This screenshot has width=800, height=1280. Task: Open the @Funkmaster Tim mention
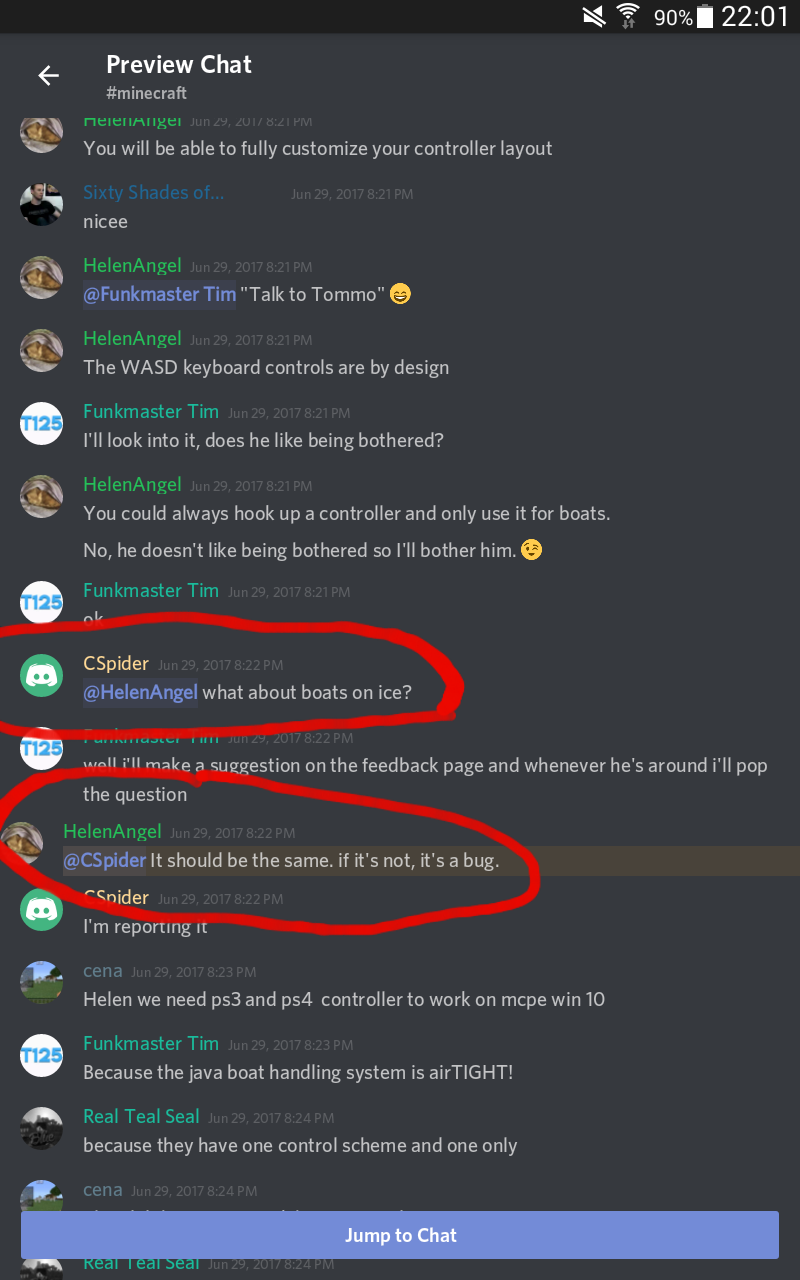pos(160,294)
